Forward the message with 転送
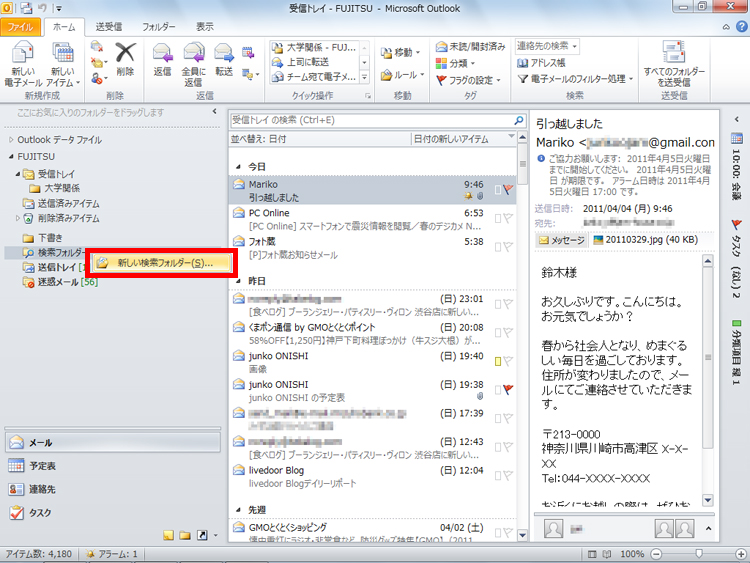Image resolution: width=750 pixels, height=563 pixels. tap(224, 60)
